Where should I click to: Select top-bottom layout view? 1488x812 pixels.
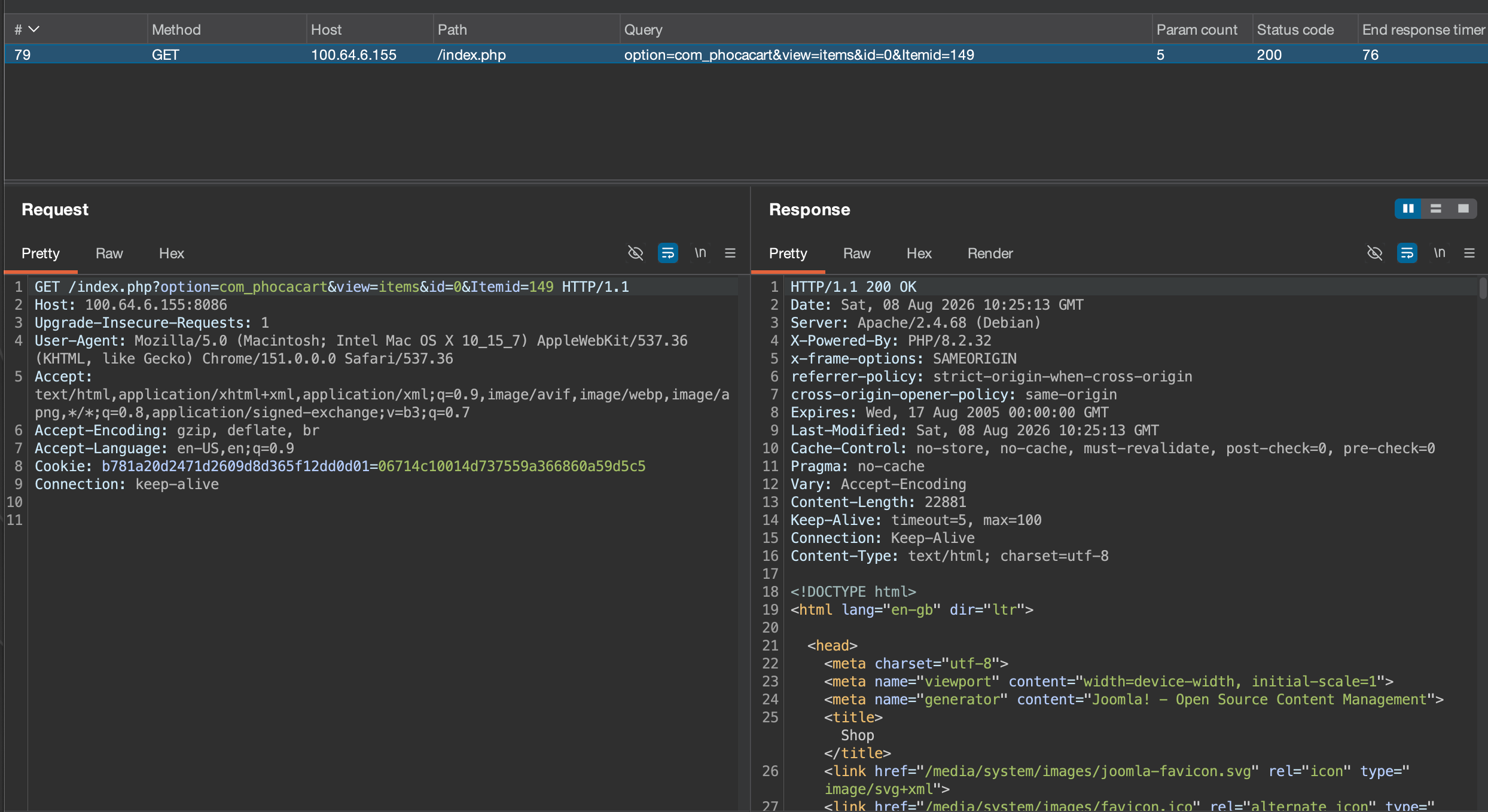[1436, 209]
